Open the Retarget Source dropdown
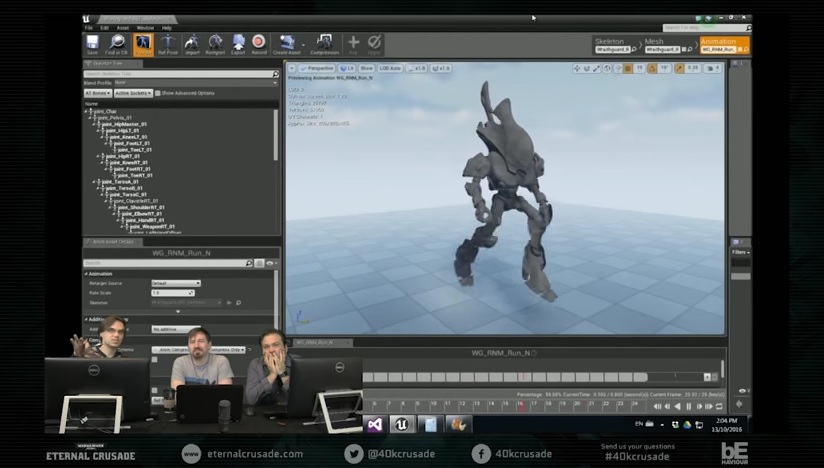The height and width of the screenshot is (468, 824). pos(176,283)
